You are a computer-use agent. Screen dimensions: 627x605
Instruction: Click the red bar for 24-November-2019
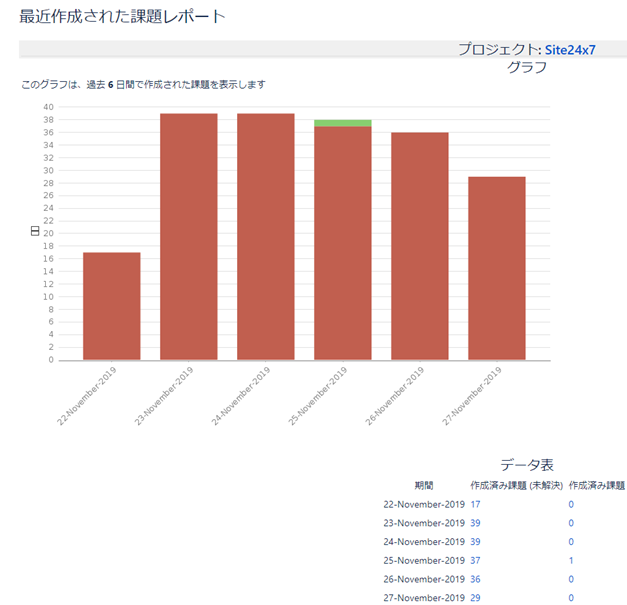pos(266,237)
